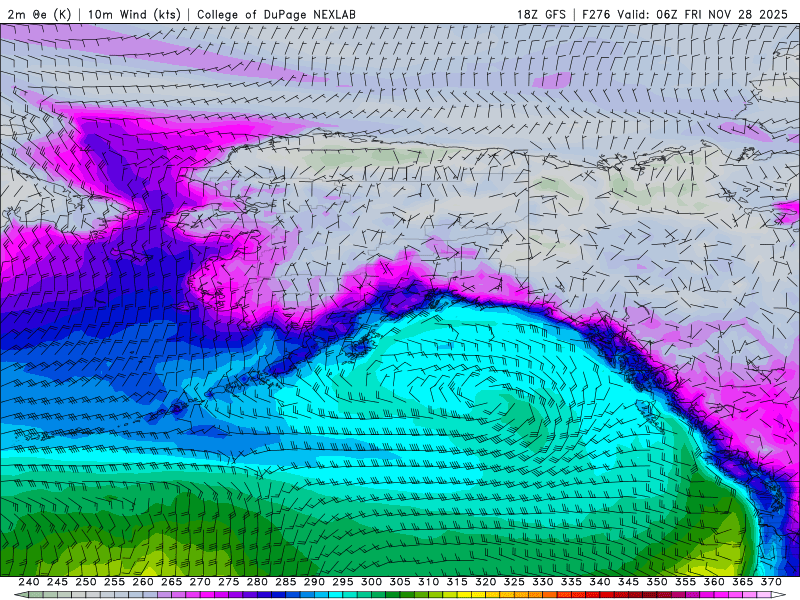Click the 310 value on the legend
Screen dimensions: 800x600
pyautogui.click(x=429, y=582)
